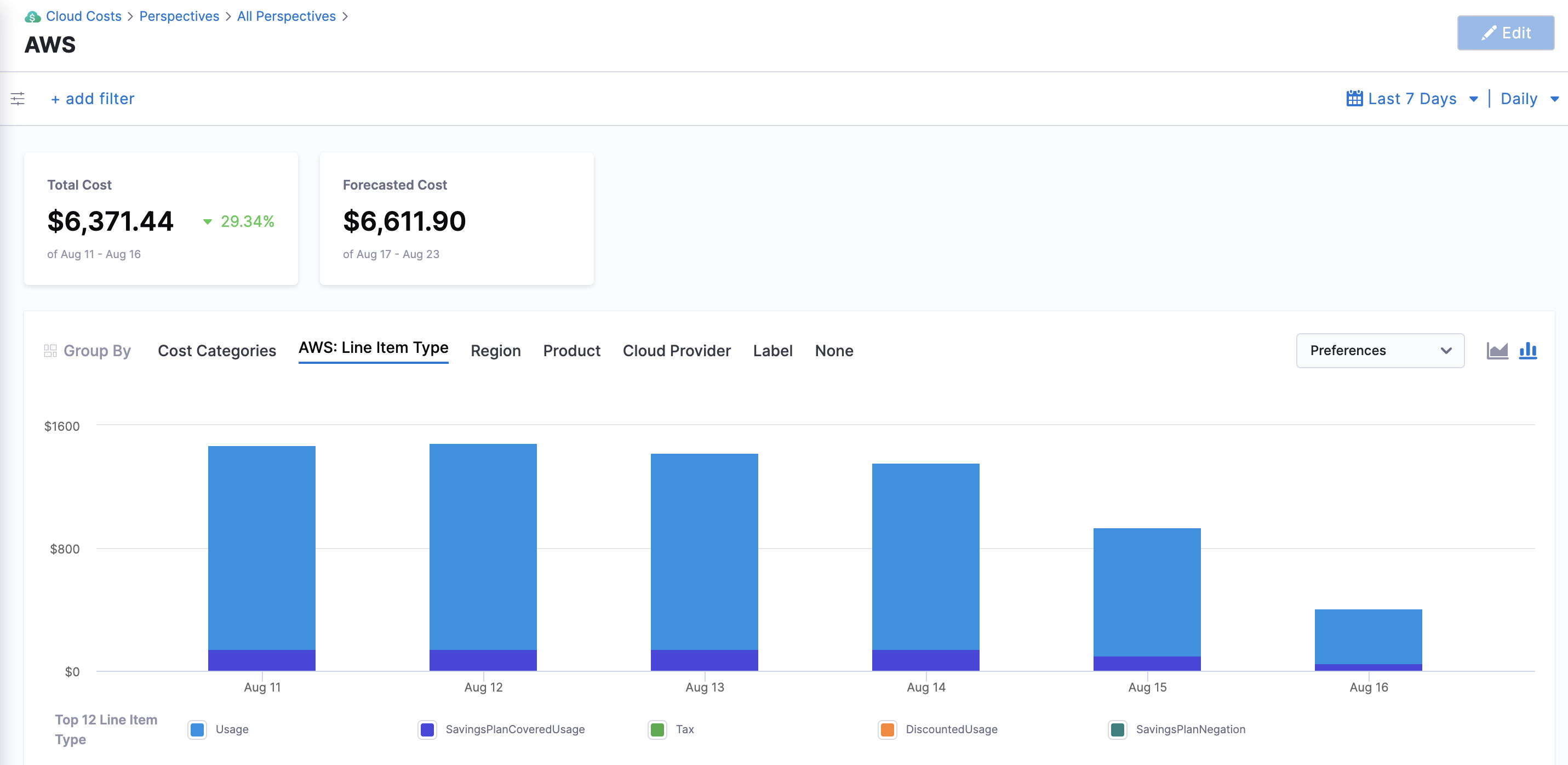Group by Product

pos(571,351)
